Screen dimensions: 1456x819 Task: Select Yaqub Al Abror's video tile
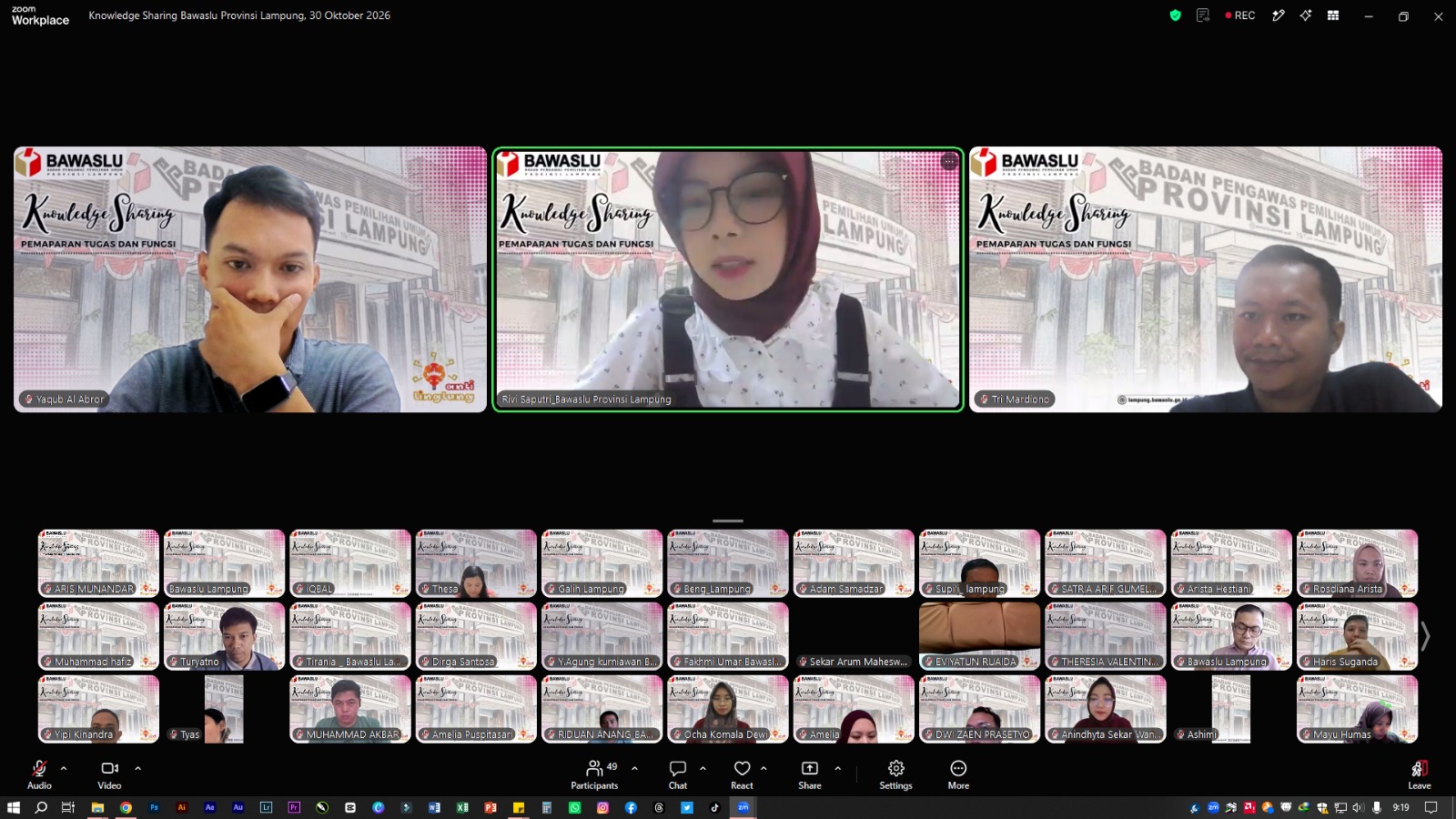[250, 279]
